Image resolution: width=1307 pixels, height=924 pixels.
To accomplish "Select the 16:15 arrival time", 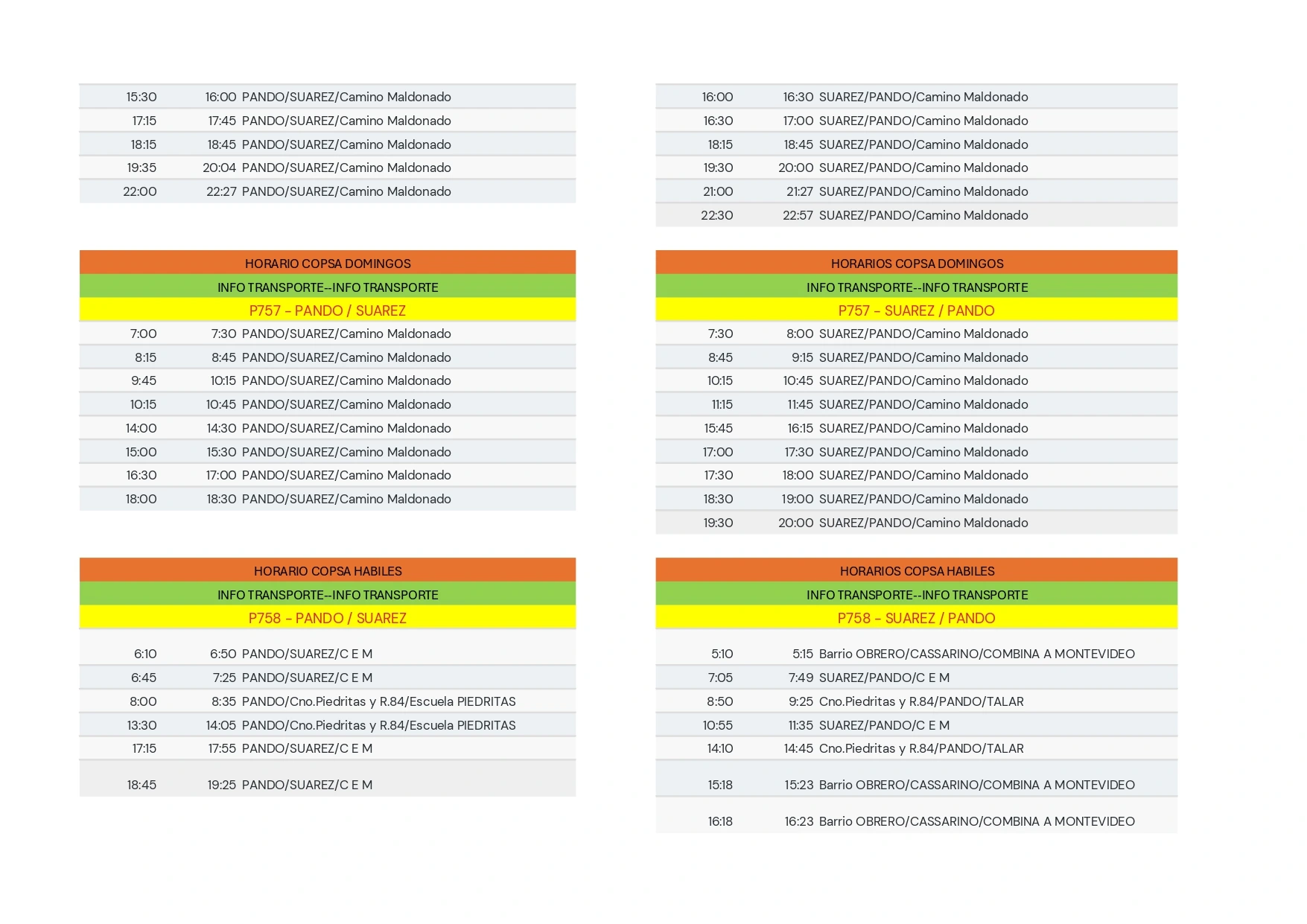I will (801, 428).
